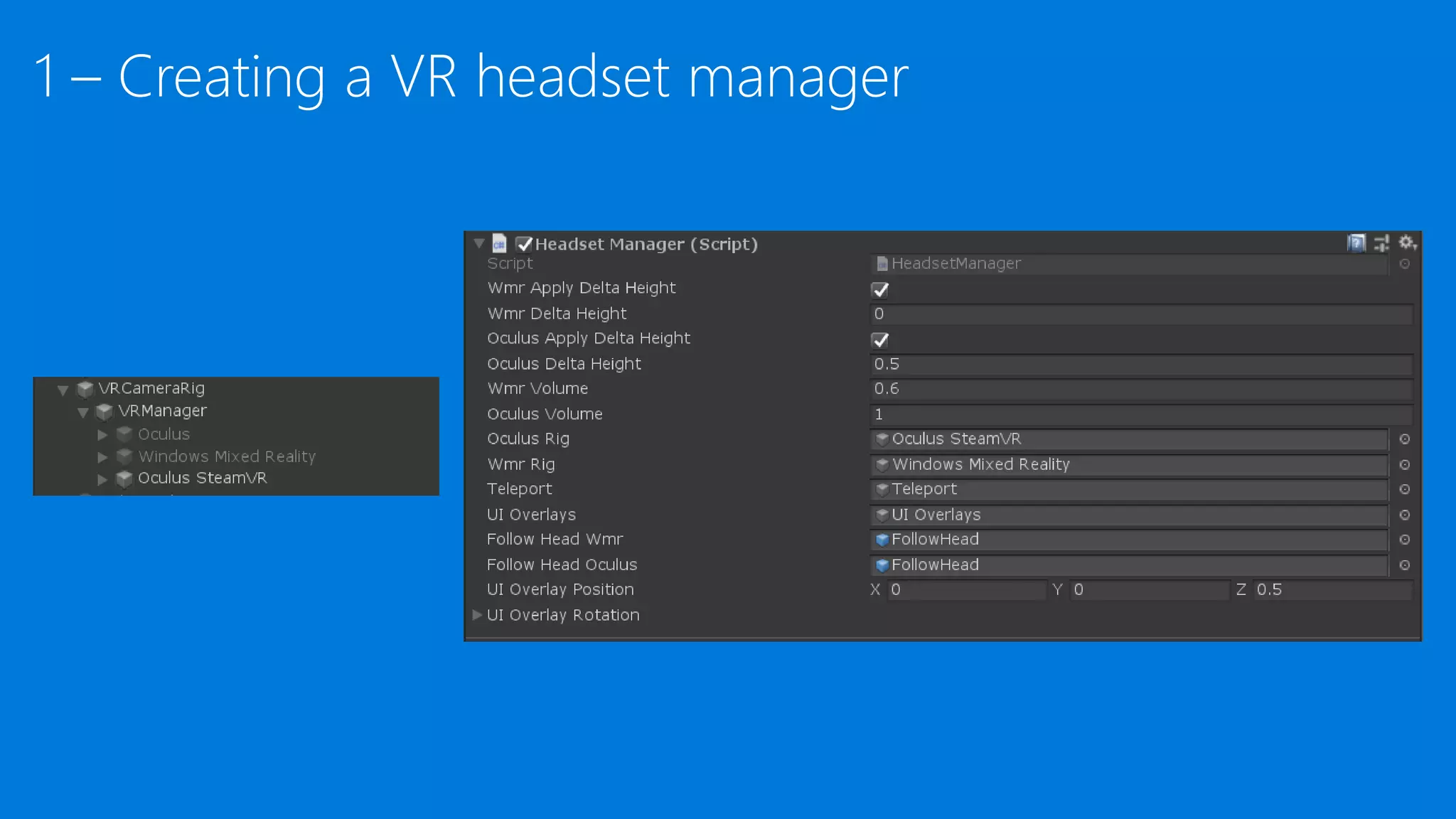
Task: Click the UI Overlay Position label
Action: 560,590
